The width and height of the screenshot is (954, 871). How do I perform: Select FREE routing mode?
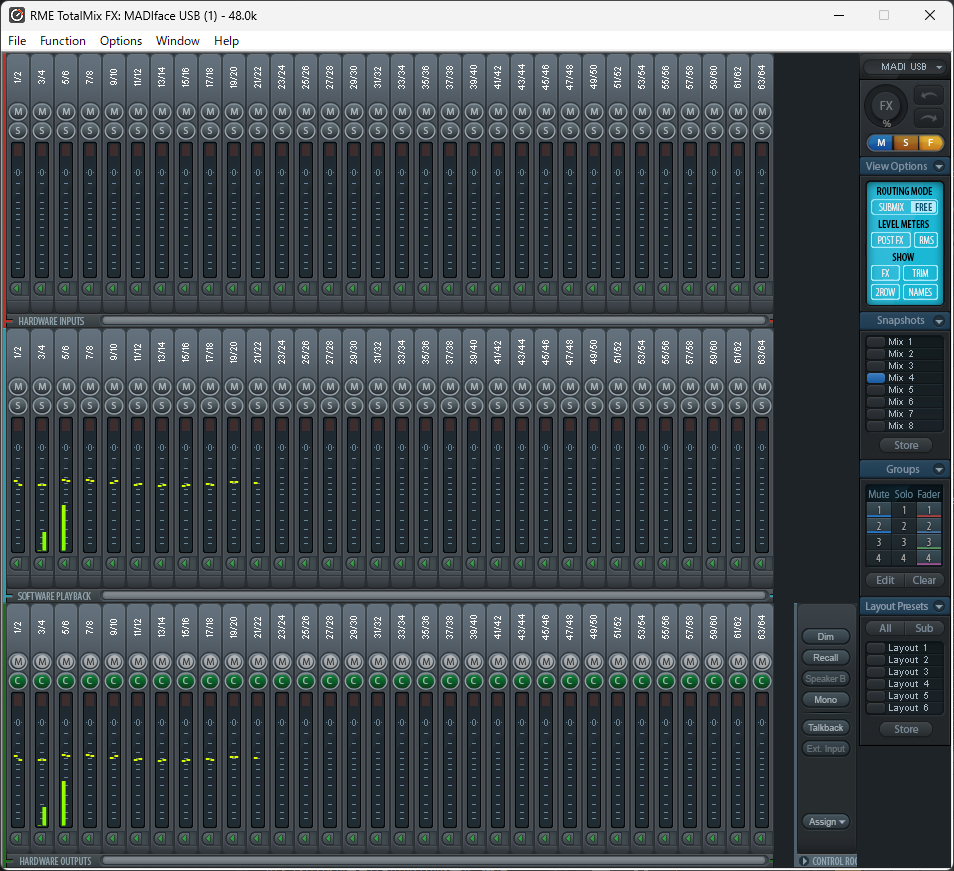pyautogui.click(x=924, y=207)
